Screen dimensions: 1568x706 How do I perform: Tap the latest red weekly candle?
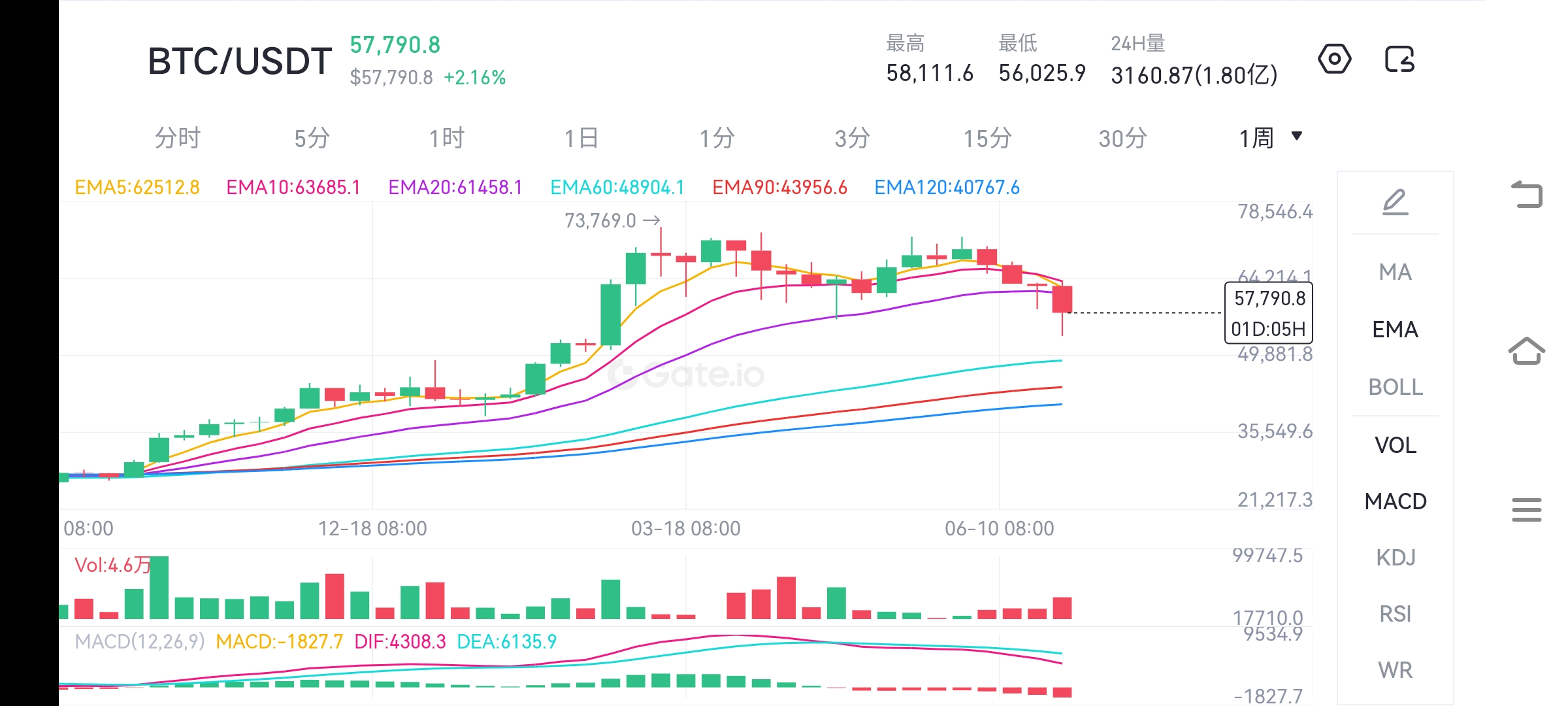pos(1062,299)
